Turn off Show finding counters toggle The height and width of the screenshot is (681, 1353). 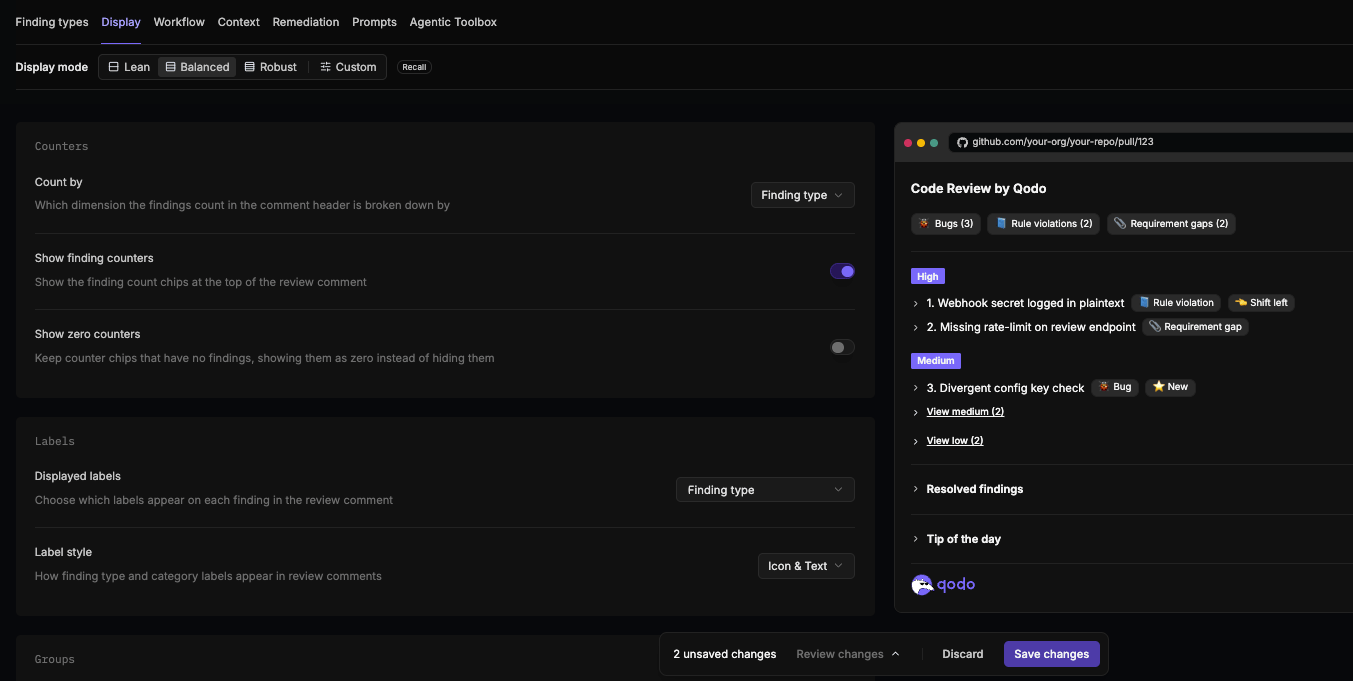pos(842,271)
